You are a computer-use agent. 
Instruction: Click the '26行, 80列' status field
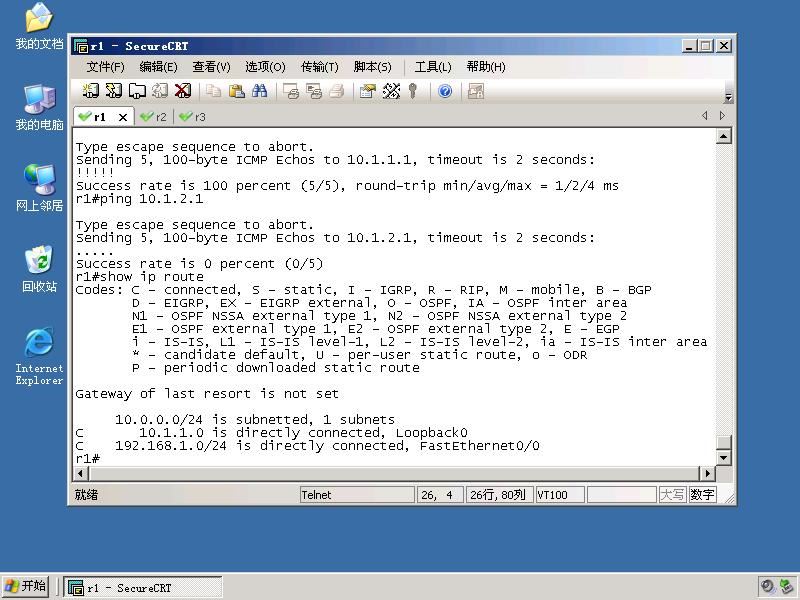click(x=499, y=495)
